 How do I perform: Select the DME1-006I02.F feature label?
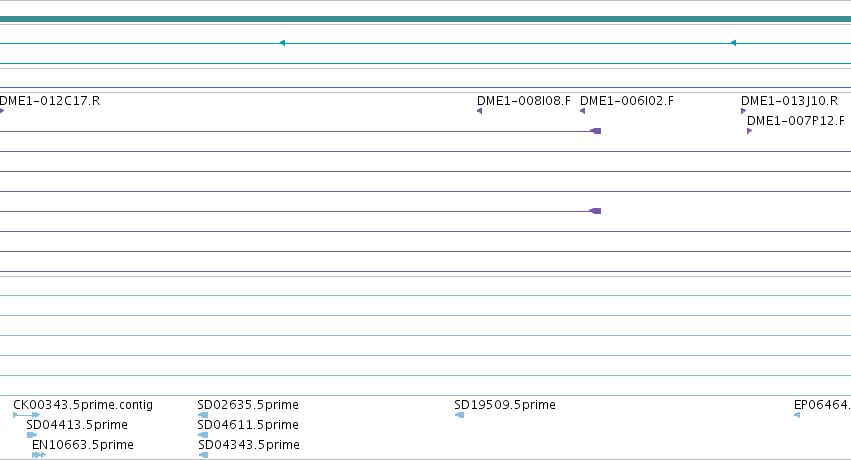[627, 101]
